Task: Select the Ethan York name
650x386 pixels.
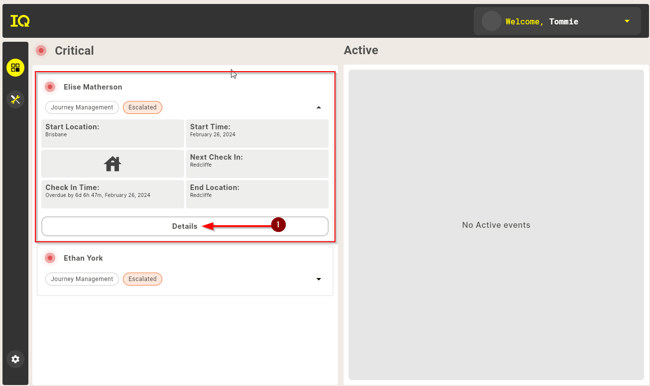Action: coord(83,258)
